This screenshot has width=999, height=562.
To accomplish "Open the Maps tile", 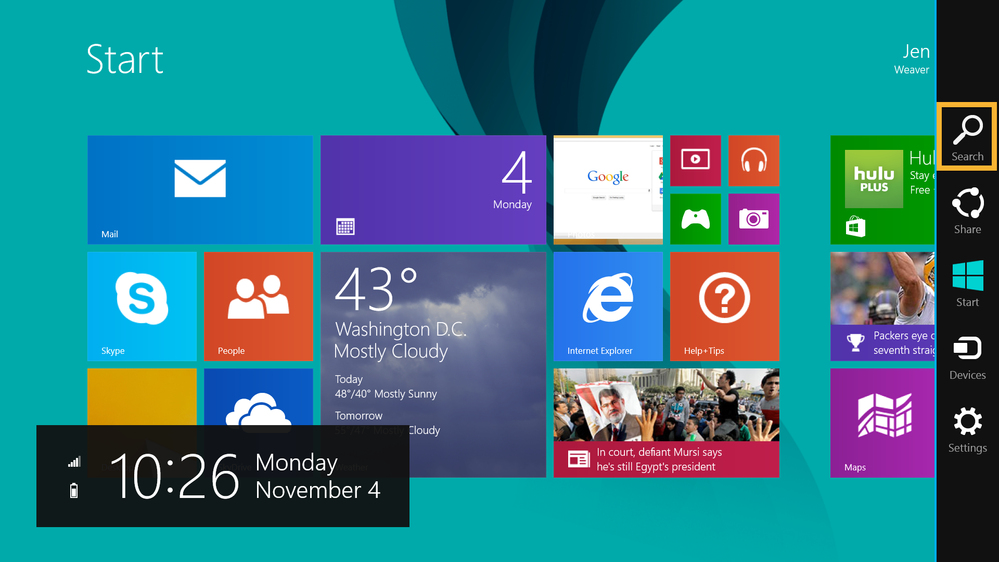I will pyautogui.click(x=880, y=422).
